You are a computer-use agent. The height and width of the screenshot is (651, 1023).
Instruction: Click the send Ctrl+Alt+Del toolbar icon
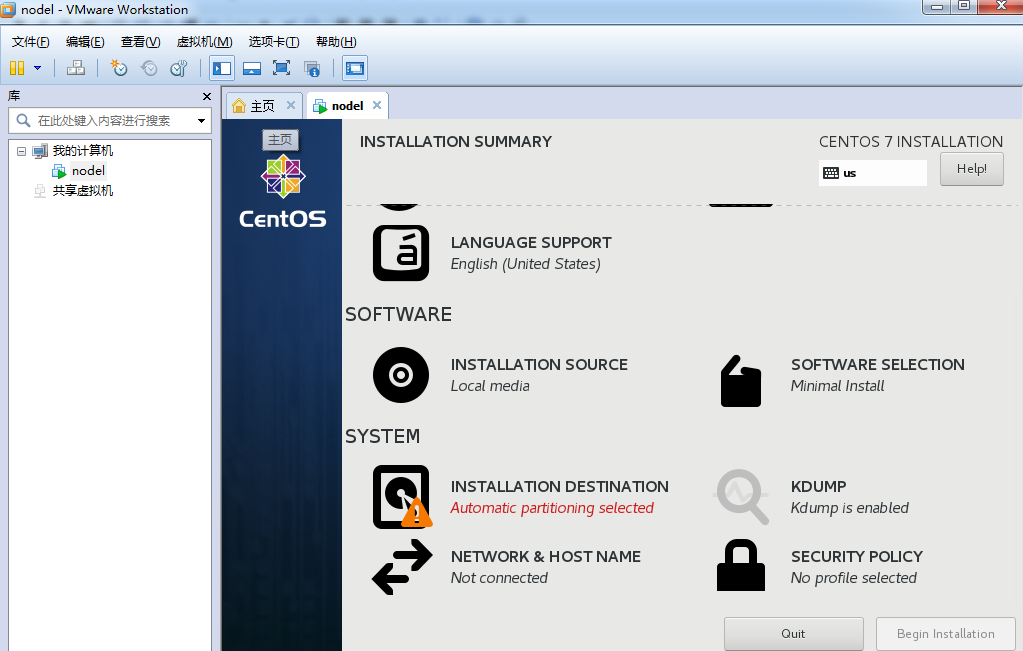tap(76, 68)
